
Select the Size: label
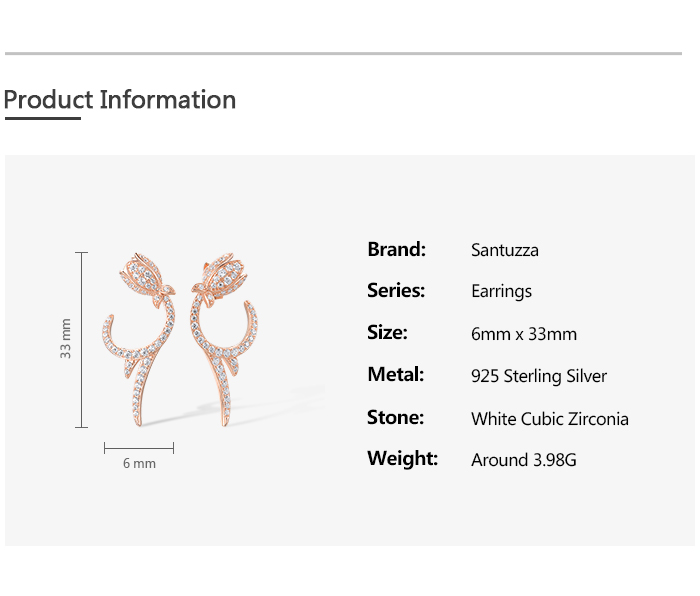387,333
